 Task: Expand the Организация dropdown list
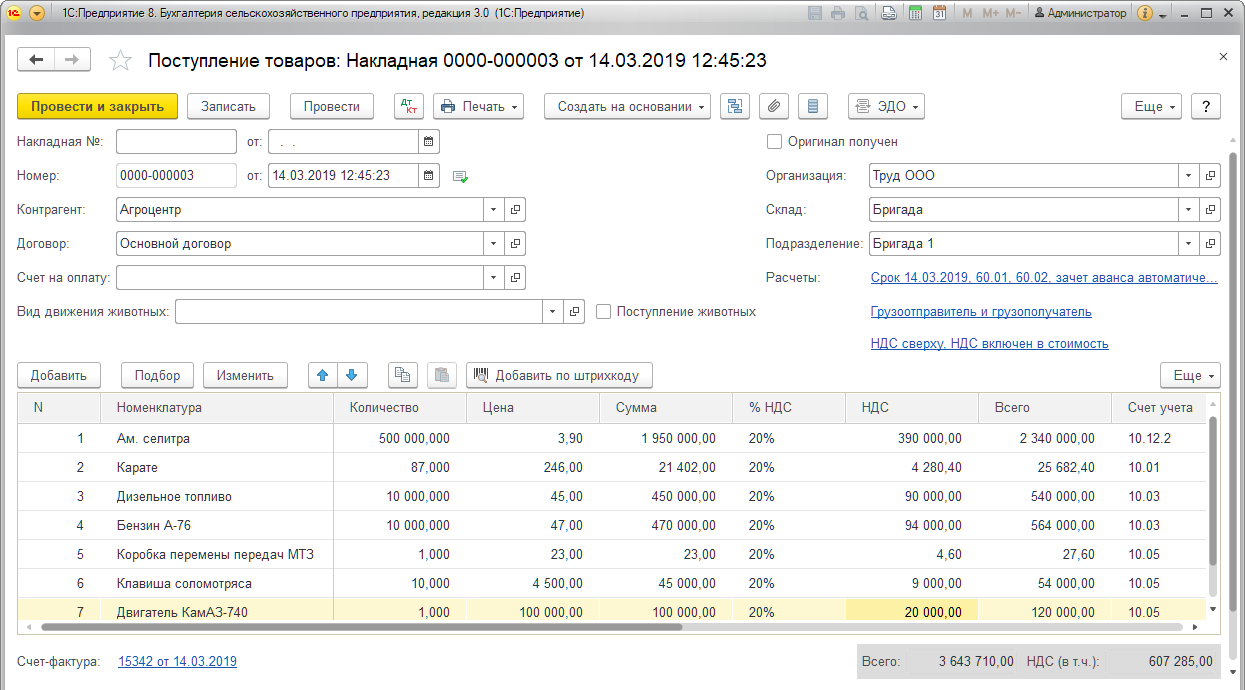tap(1189, 176)
